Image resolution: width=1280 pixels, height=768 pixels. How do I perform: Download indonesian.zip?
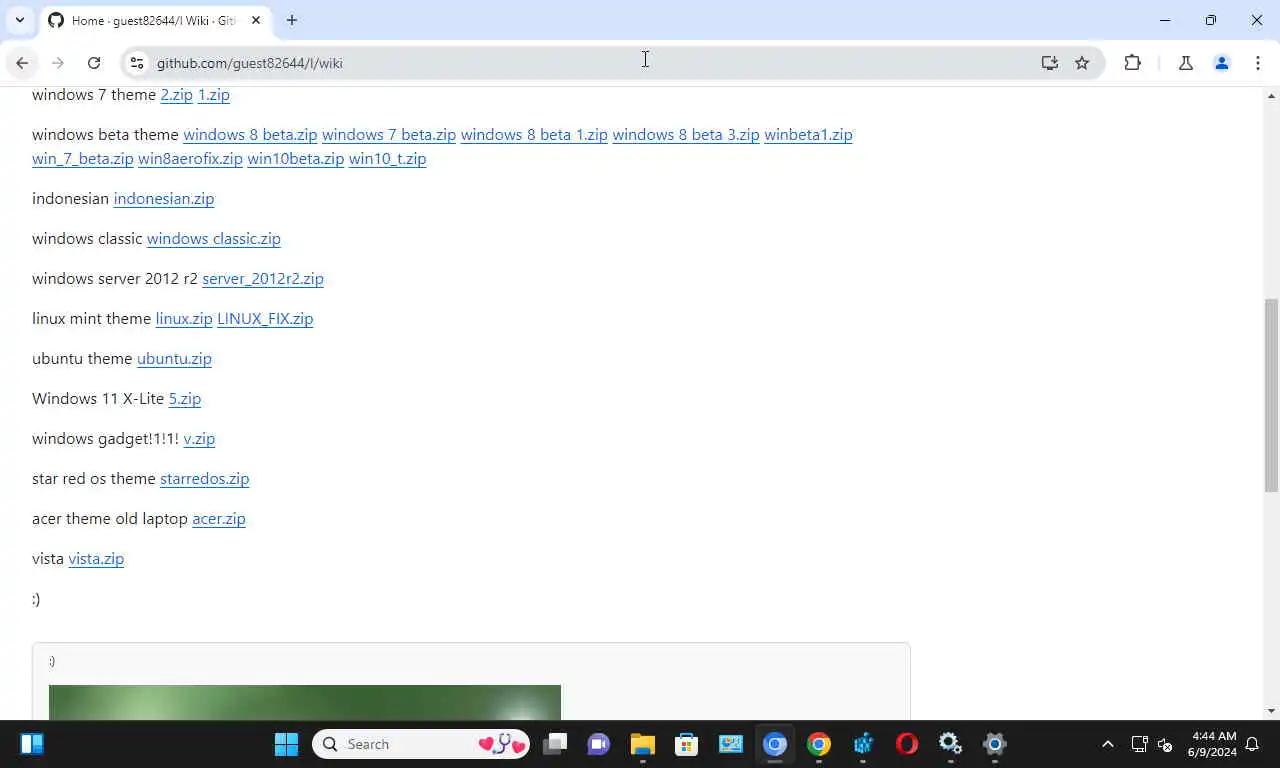[164, 199]
